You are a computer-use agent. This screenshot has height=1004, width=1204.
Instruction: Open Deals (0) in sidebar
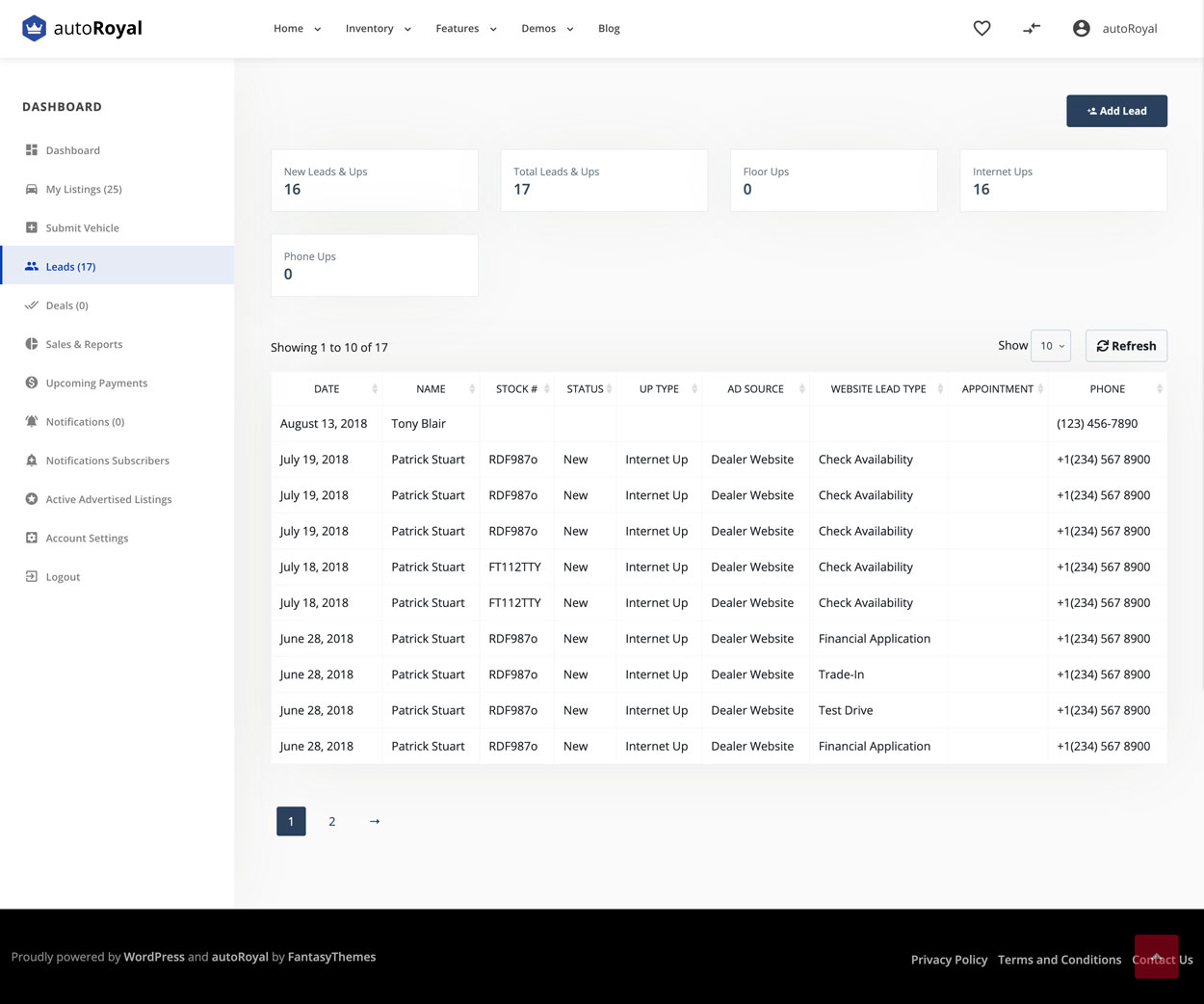click(67, 305)
